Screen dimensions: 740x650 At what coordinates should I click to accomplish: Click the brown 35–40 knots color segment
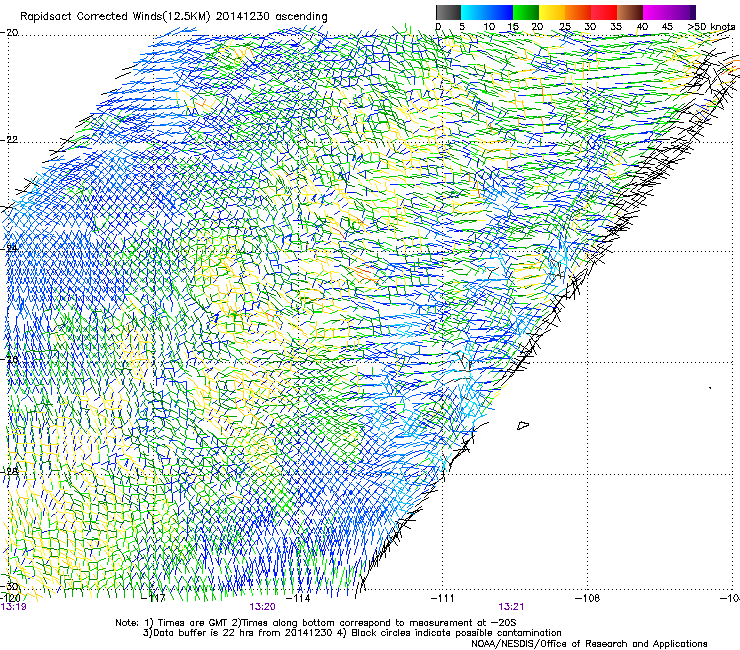click(x=630, y=12)
